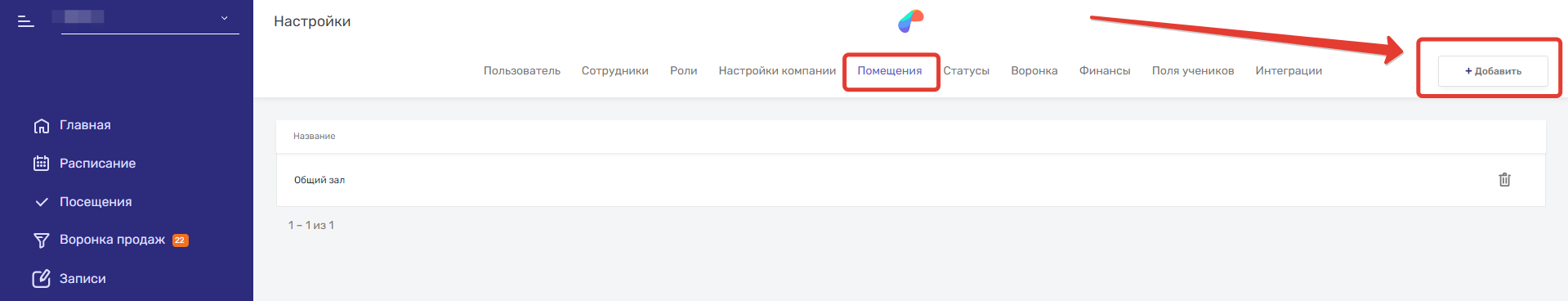Click the Воронка продаж funnel icon
Image resolution: width=1568 pixels, height=301 pixels.
[42, 240]
